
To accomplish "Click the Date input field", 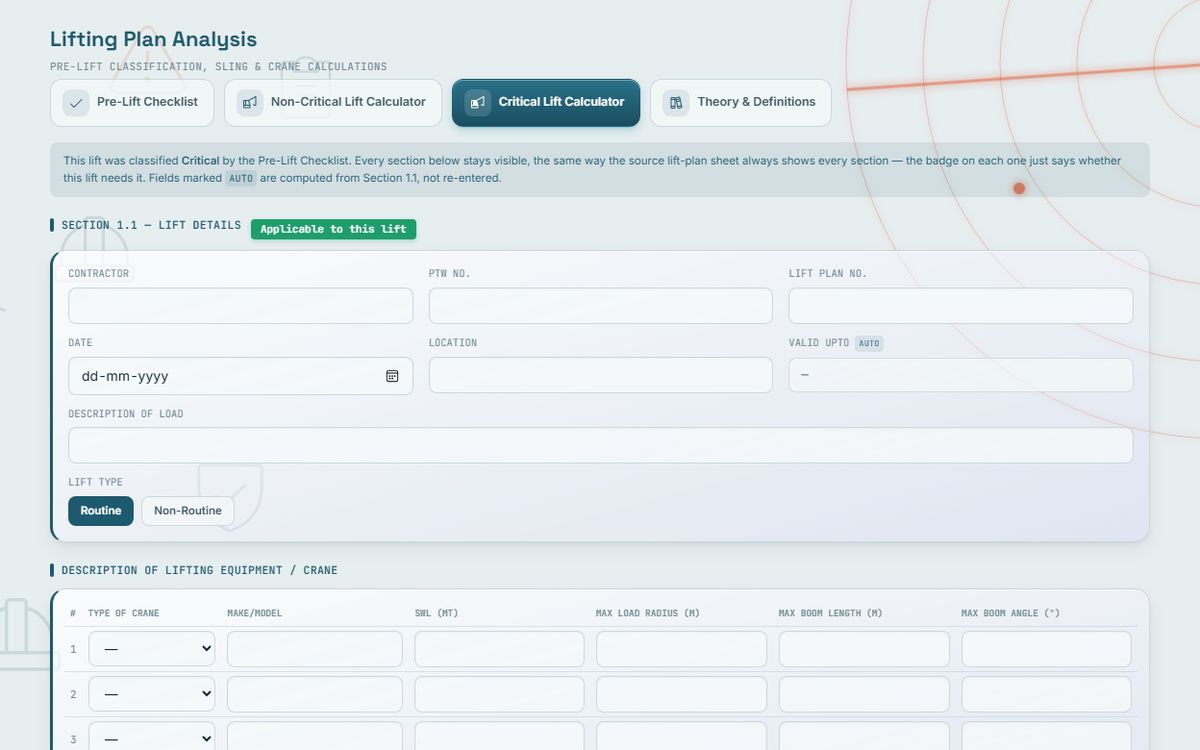I will coord(240,376).
